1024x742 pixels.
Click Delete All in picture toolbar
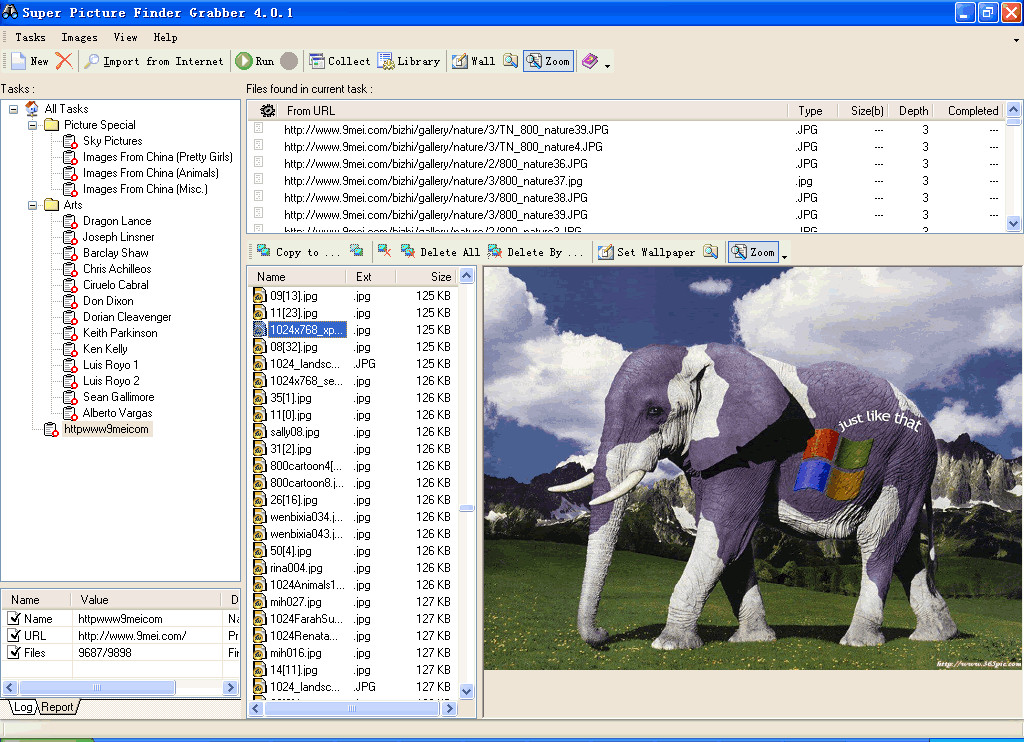point(440,252)
